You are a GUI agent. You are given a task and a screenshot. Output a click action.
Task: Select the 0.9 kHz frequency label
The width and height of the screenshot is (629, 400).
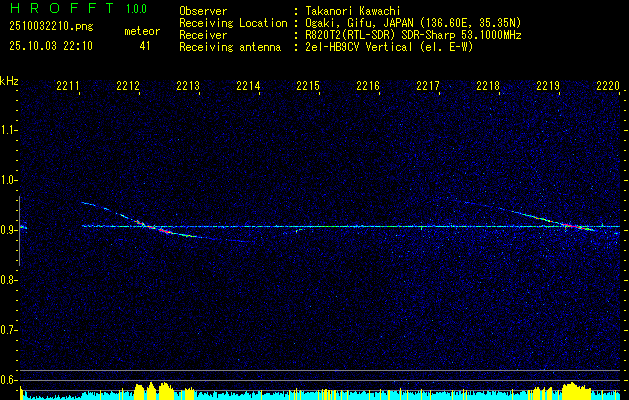coord(8,230)
